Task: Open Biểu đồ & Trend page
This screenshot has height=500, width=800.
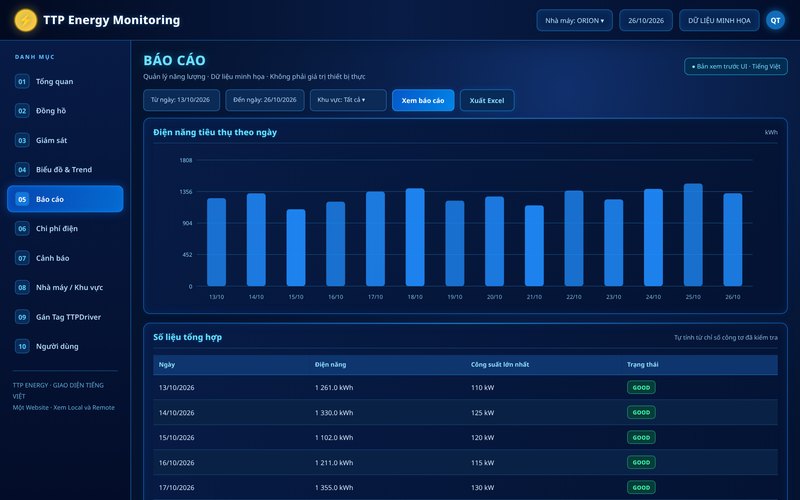Action: [x=65, y=170]
